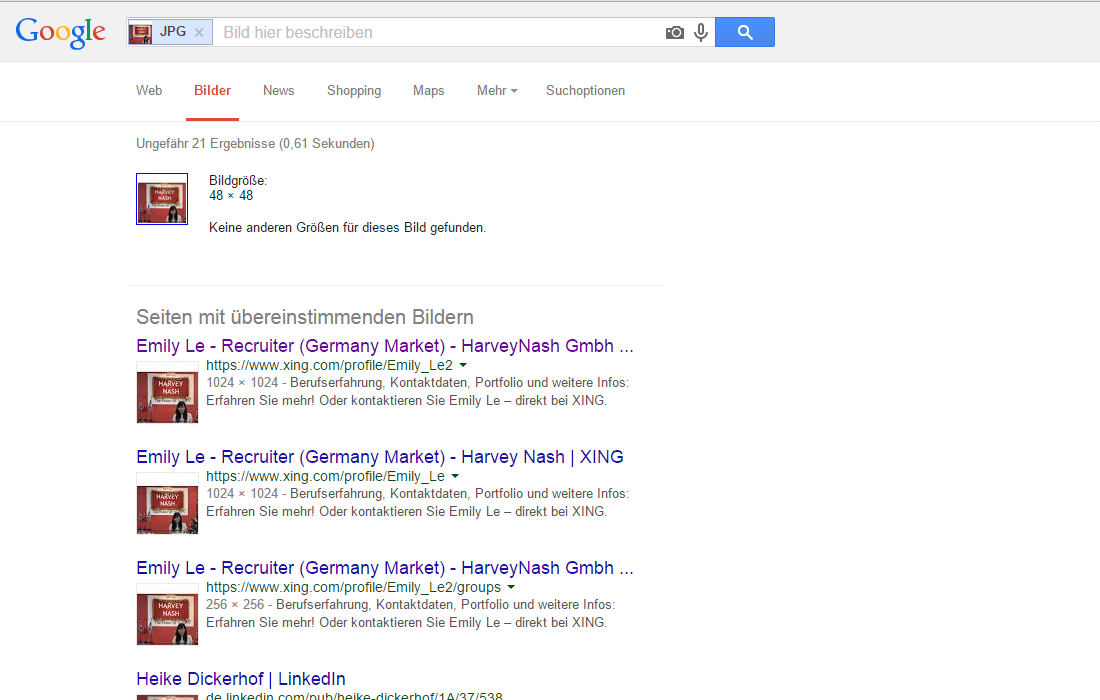This screenshot has width=1100, height=700.
Task: Expand the Mehr dropdown menu
Action: (x=497, y=90)
